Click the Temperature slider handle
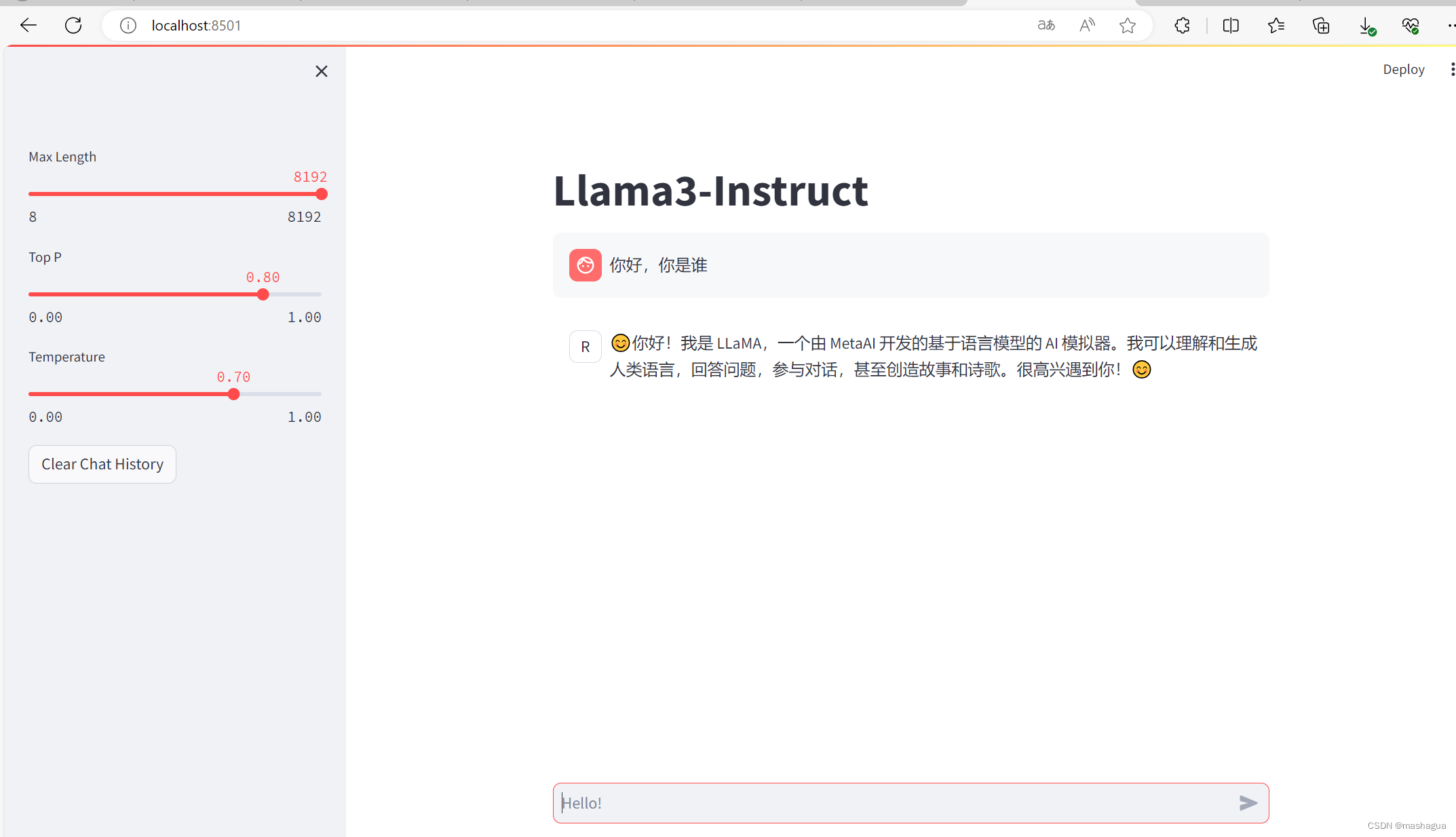Screen dimensions: 1456x837 233,393
